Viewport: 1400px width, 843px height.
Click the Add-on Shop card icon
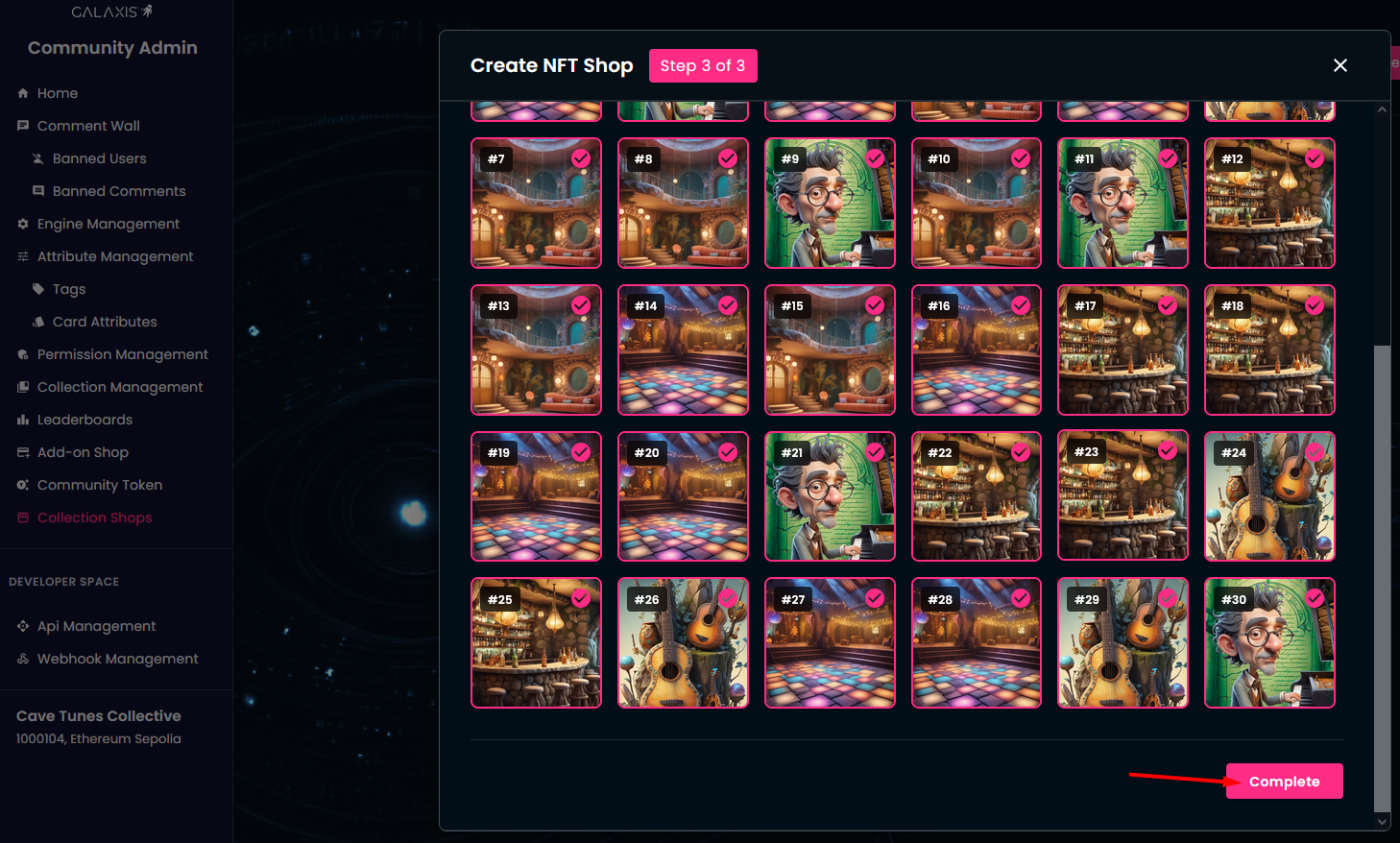[23, 452]
